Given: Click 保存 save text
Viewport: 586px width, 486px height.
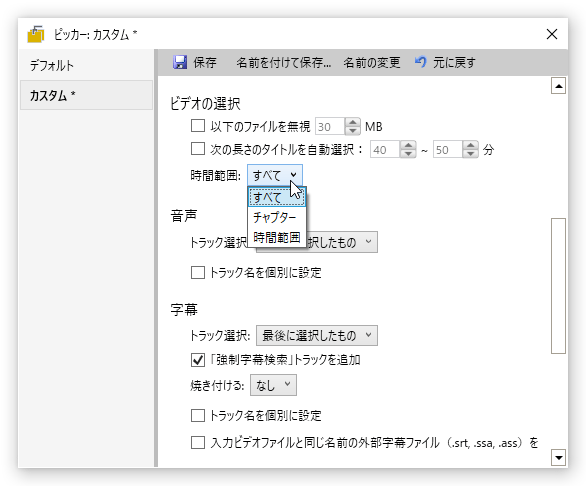Looking at the screenshot, I should pyautogui.click(x=205, y=62).
